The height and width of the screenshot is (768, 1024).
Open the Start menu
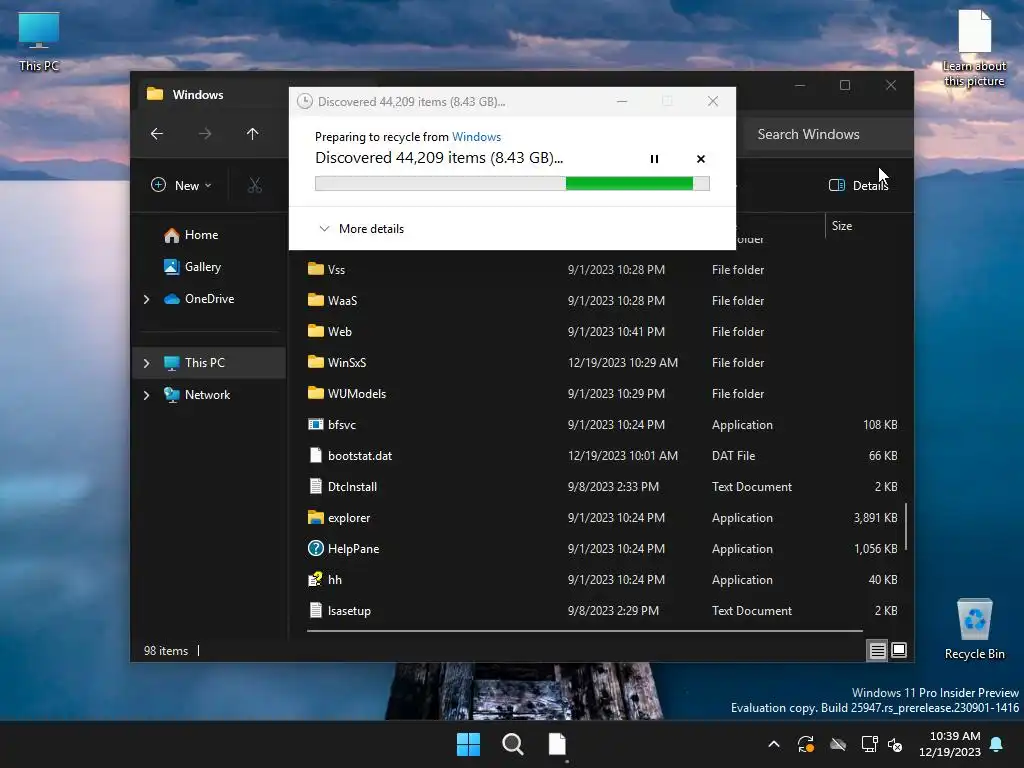click(x=468, y=744)
